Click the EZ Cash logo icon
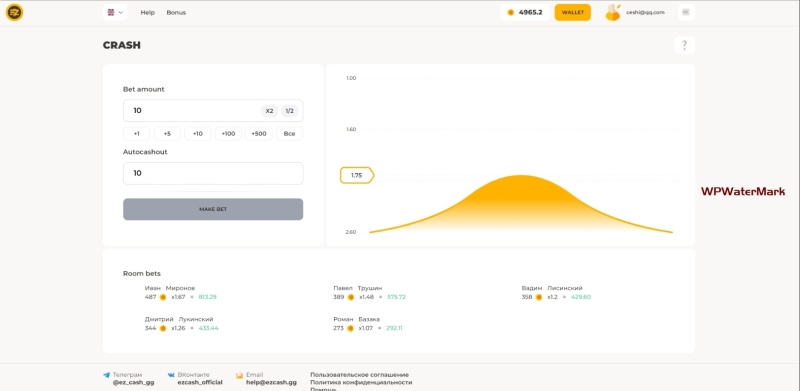 tap(14, 13)
